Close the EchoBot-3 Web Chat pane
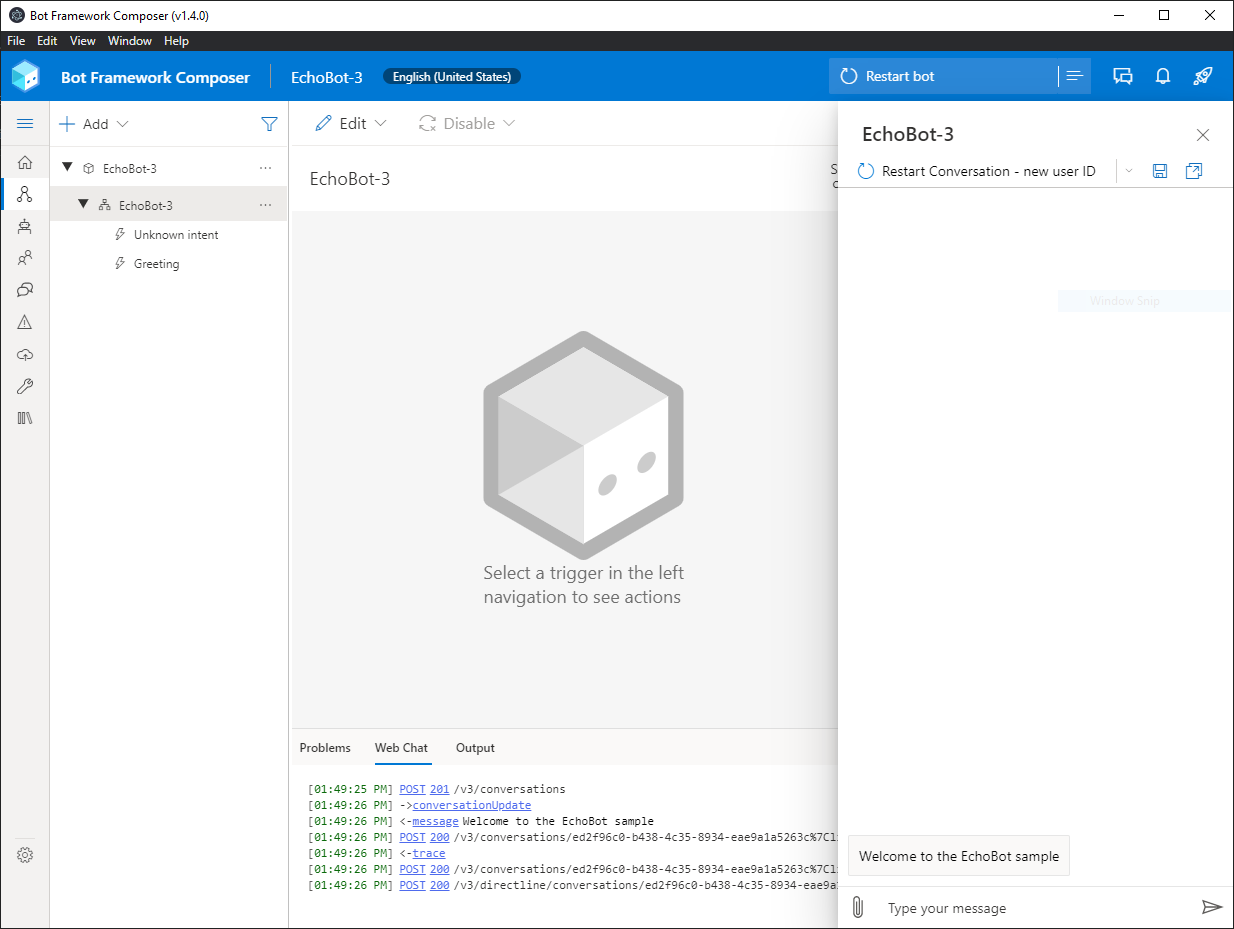 (1203, 135)
